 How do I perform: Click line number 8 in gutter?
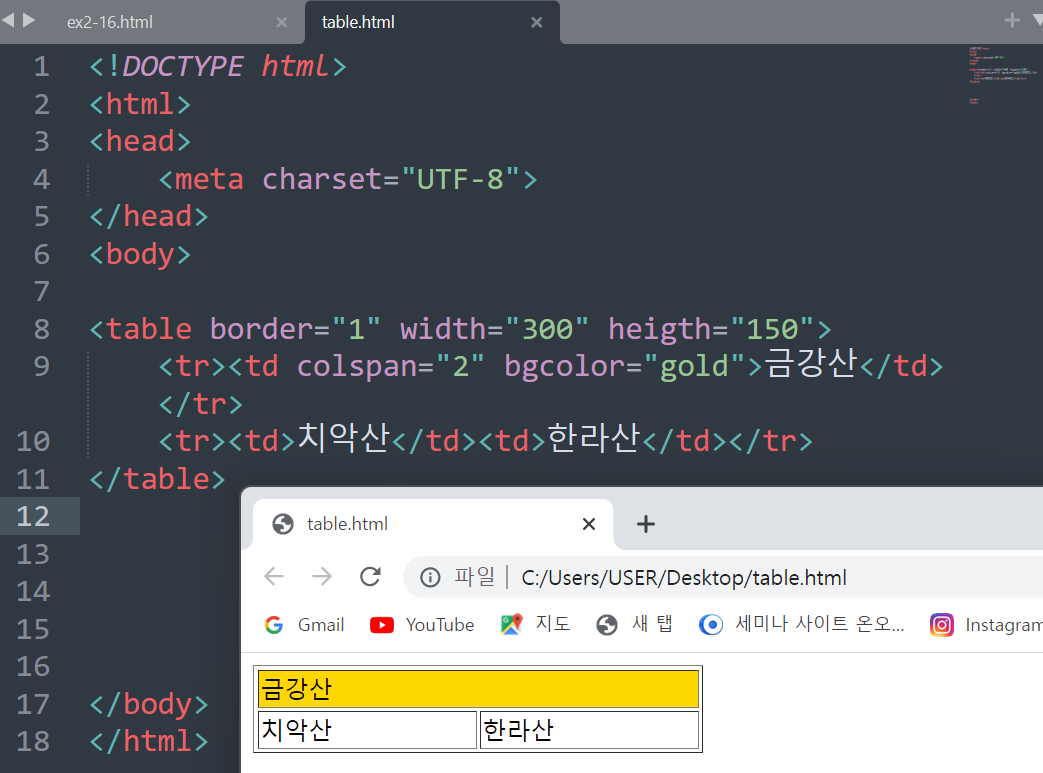tap(42, 329)
